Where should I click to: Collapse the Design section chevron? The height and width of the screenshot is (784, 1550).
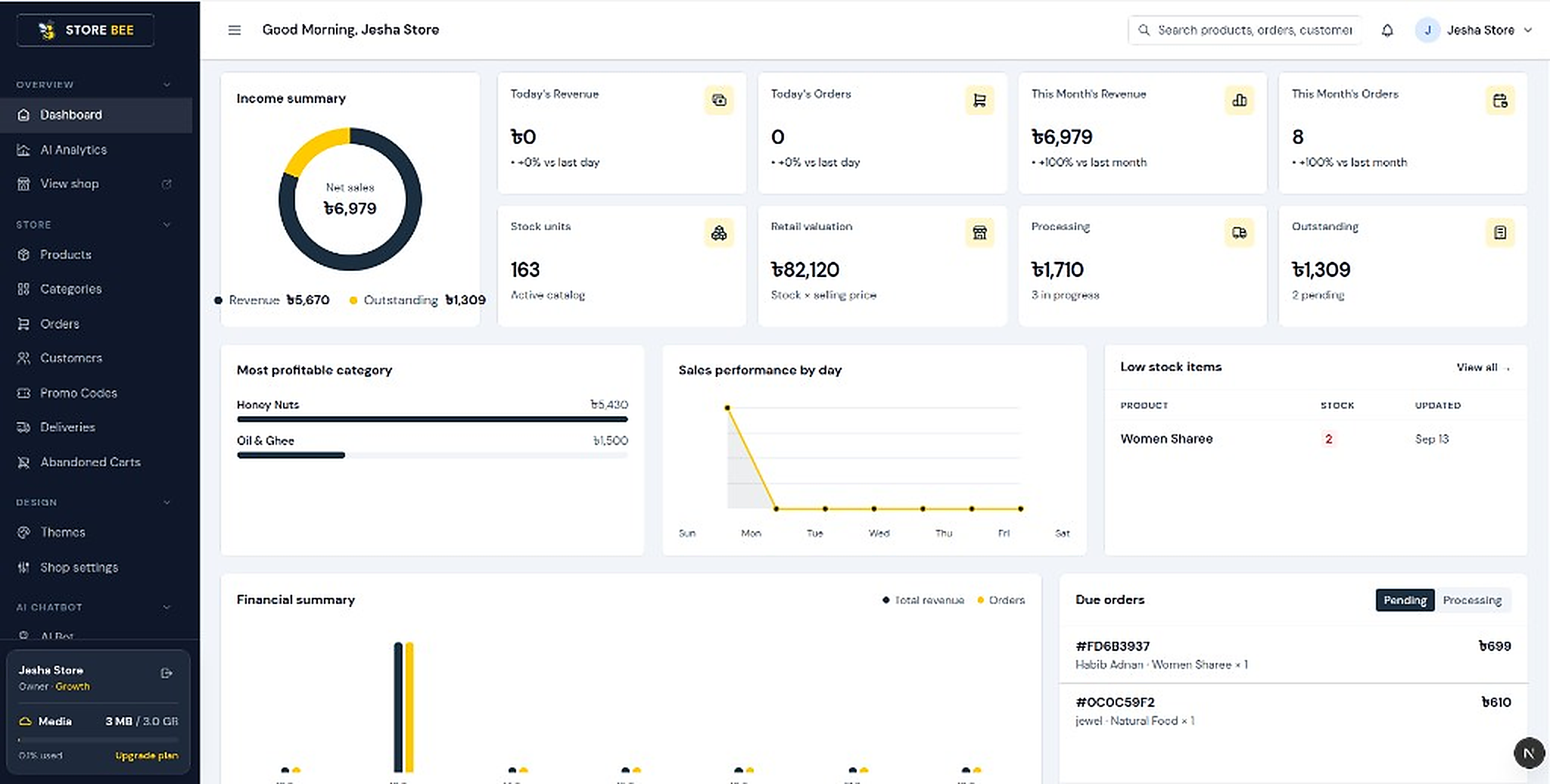tap(167, 502)
